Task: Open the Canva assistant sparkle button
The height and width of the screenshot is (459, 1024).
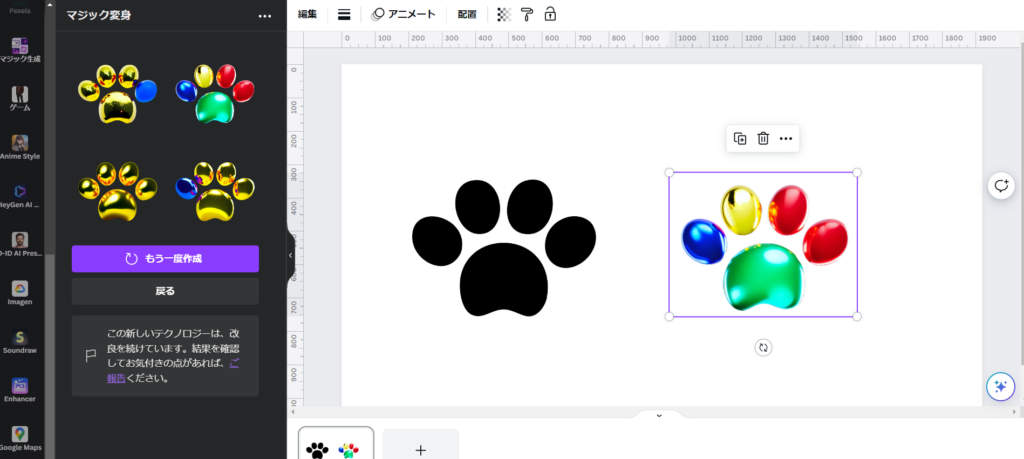Action: (x=1000, y=387)
